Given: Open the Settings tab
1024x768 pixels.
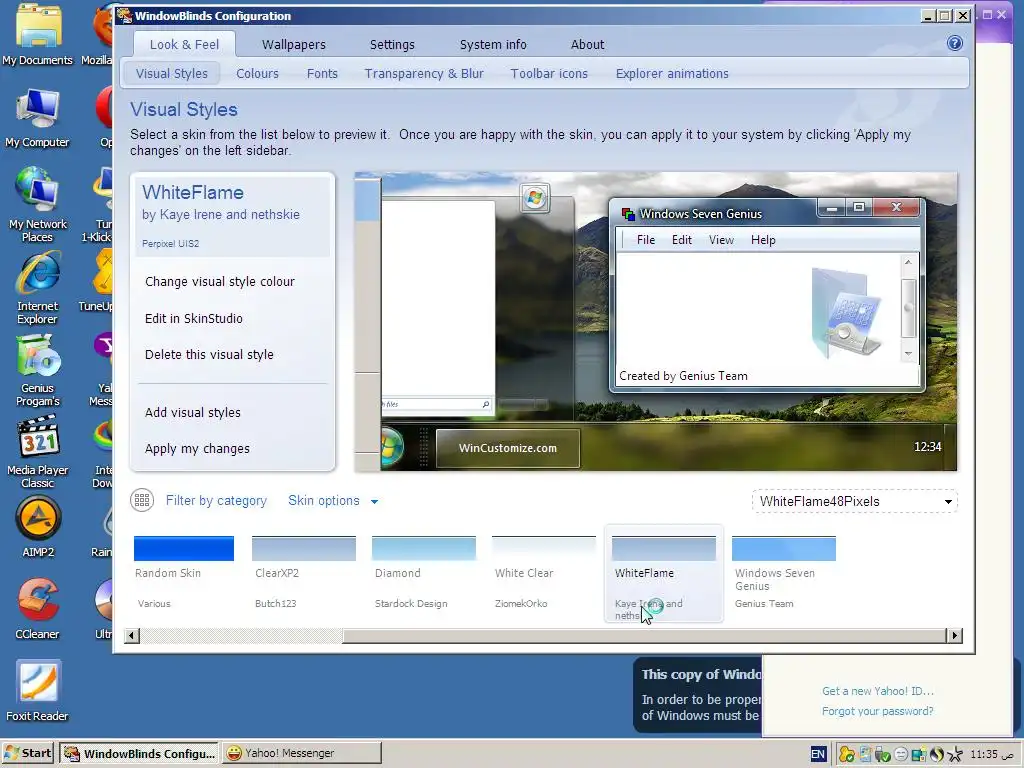Looking at the screenshot, I should (x=392, y=44).
